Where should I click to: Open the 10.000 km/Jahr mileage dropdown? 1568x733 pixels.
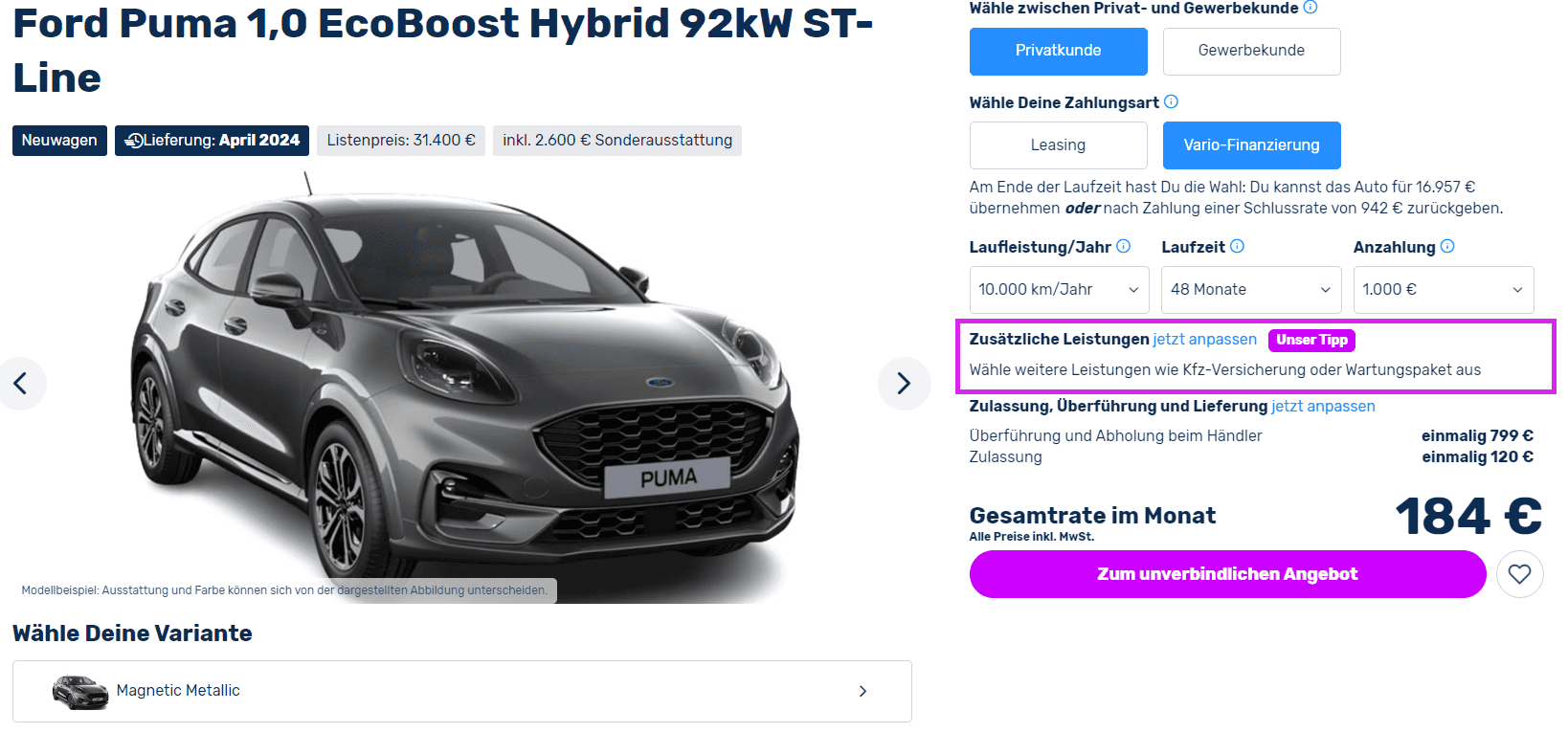pyautogui.click(x=1060, y=290)
